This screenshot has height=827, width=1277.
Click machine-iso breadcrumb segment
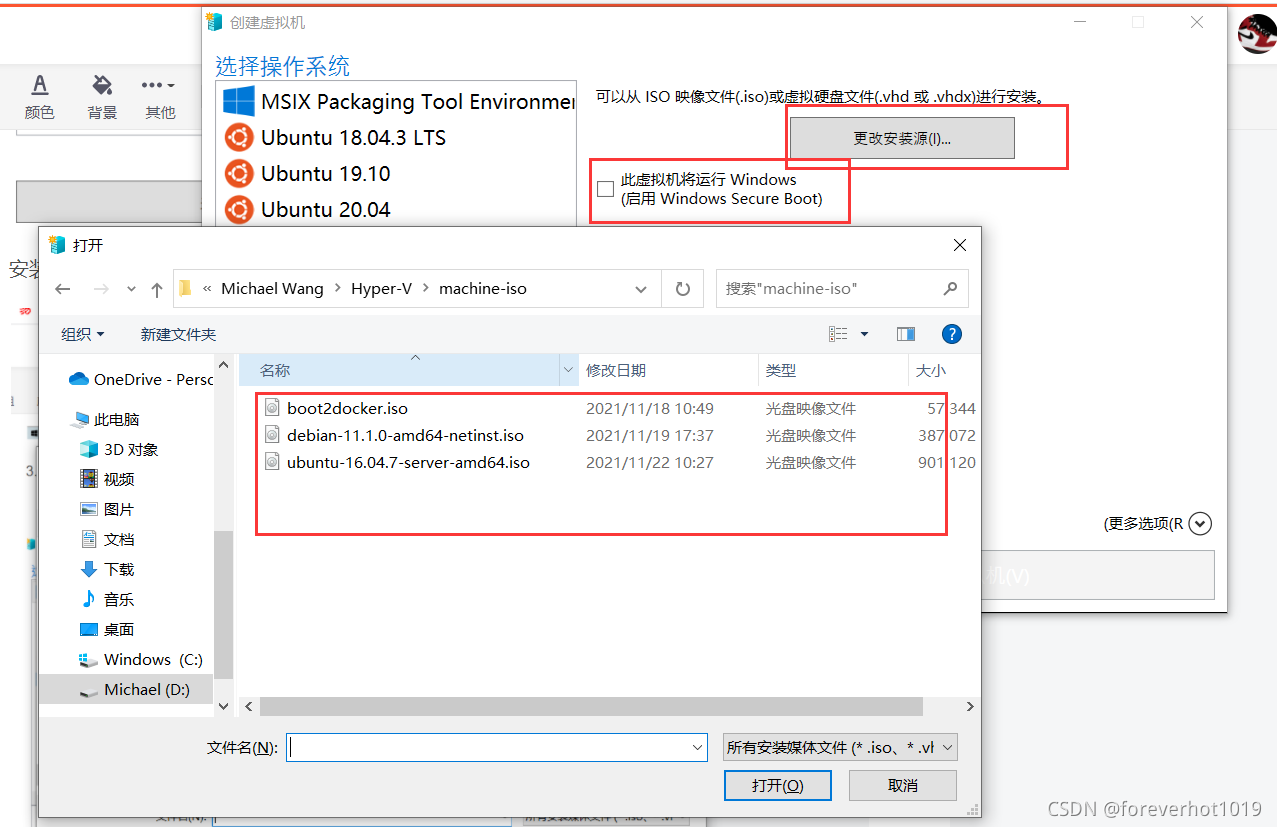point(483,288)
